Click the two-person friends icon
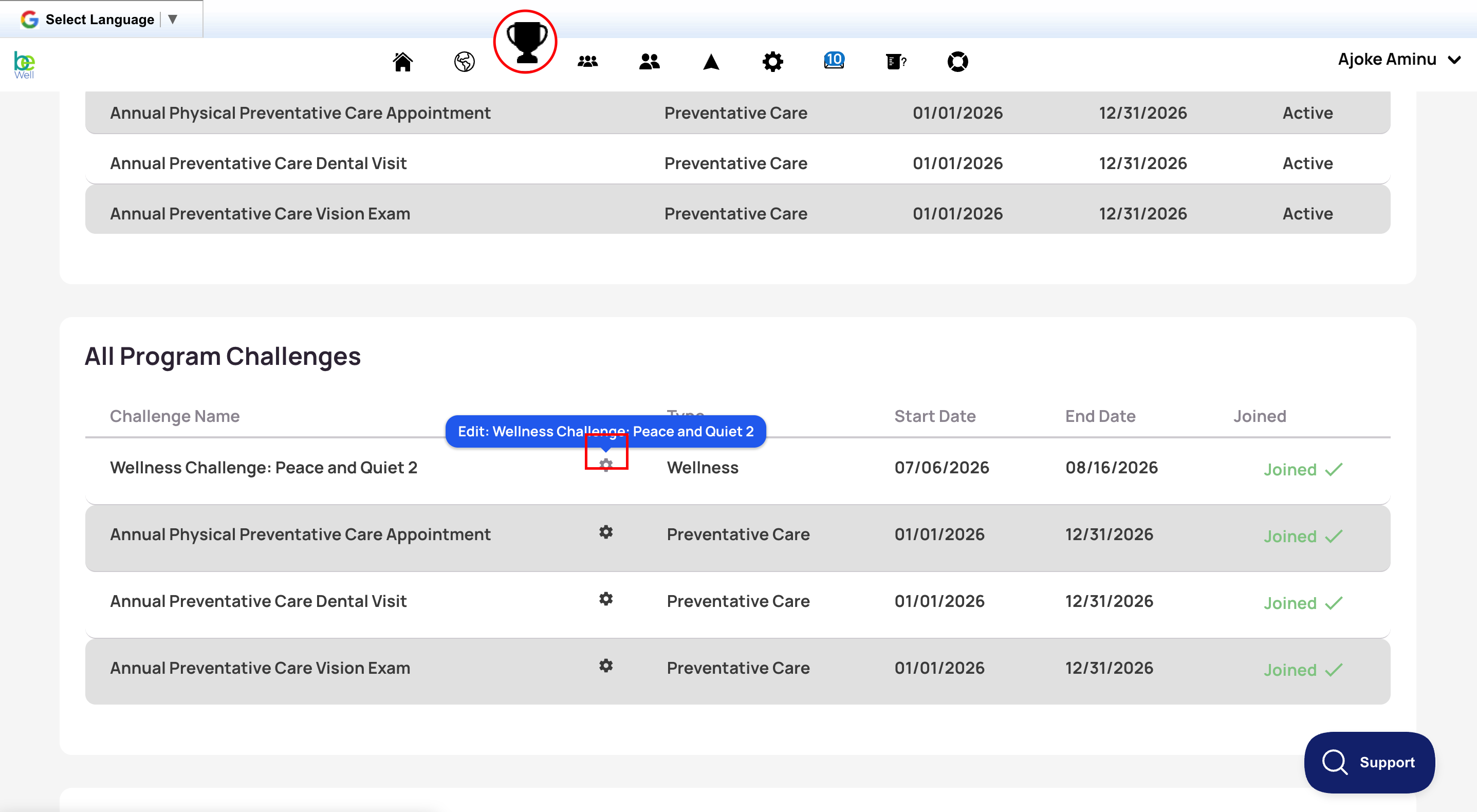Screen dimensions: 1477x812 tap(649, 61)
